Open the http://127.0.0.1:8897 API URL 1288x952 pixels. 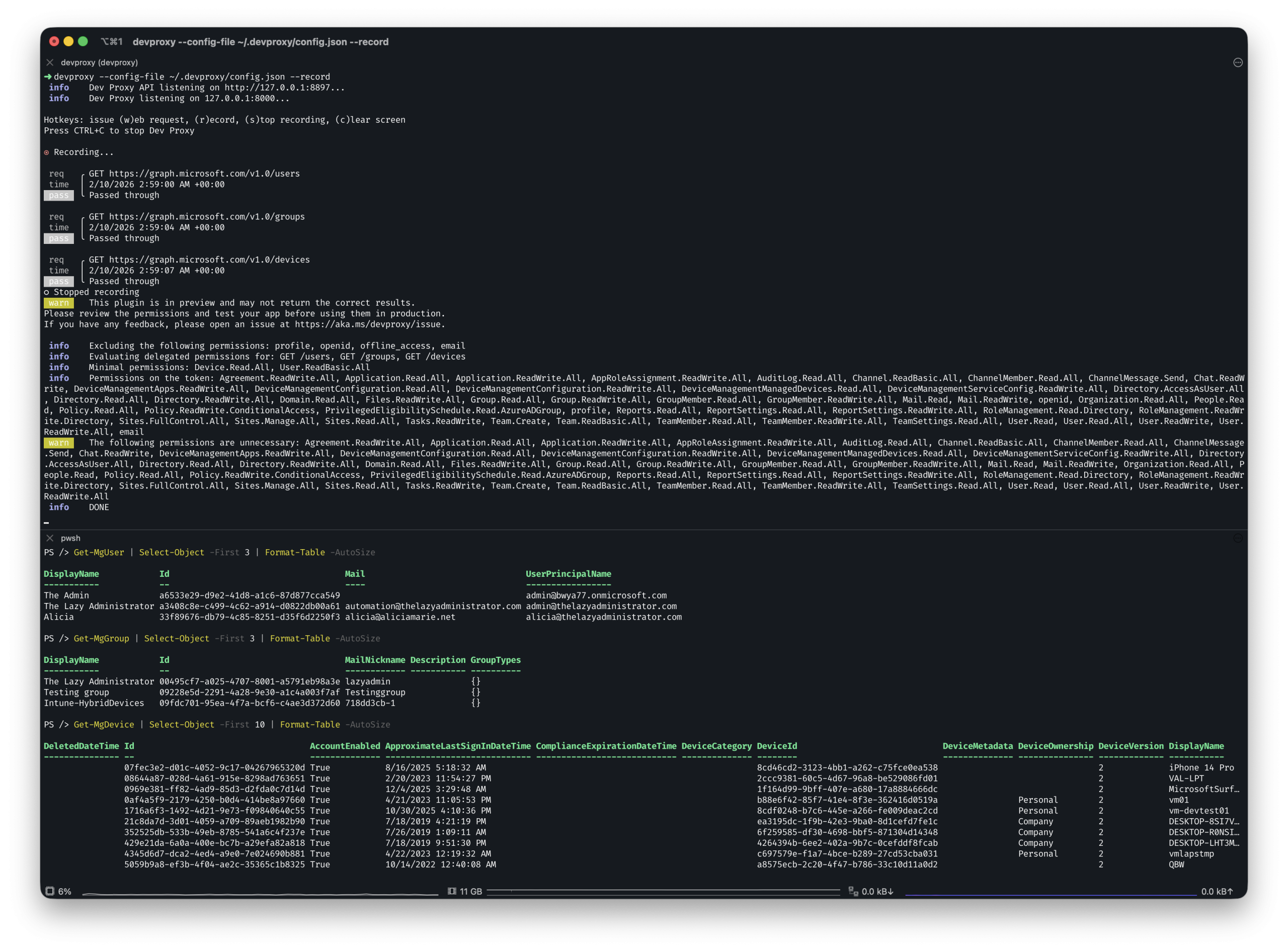point(277,88)
